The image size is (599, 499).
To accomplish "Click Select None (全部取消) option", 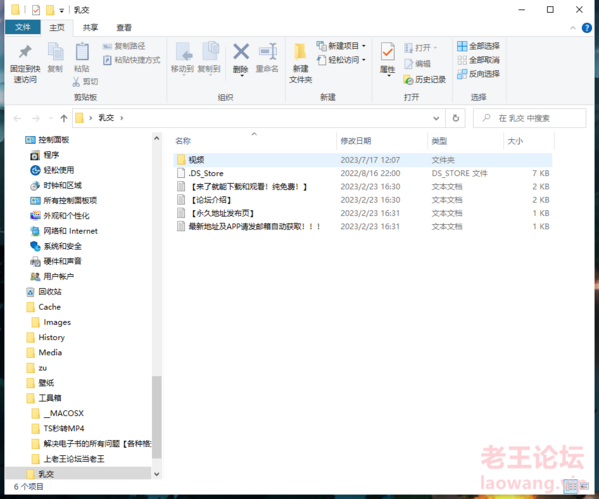I will point(478,60).
